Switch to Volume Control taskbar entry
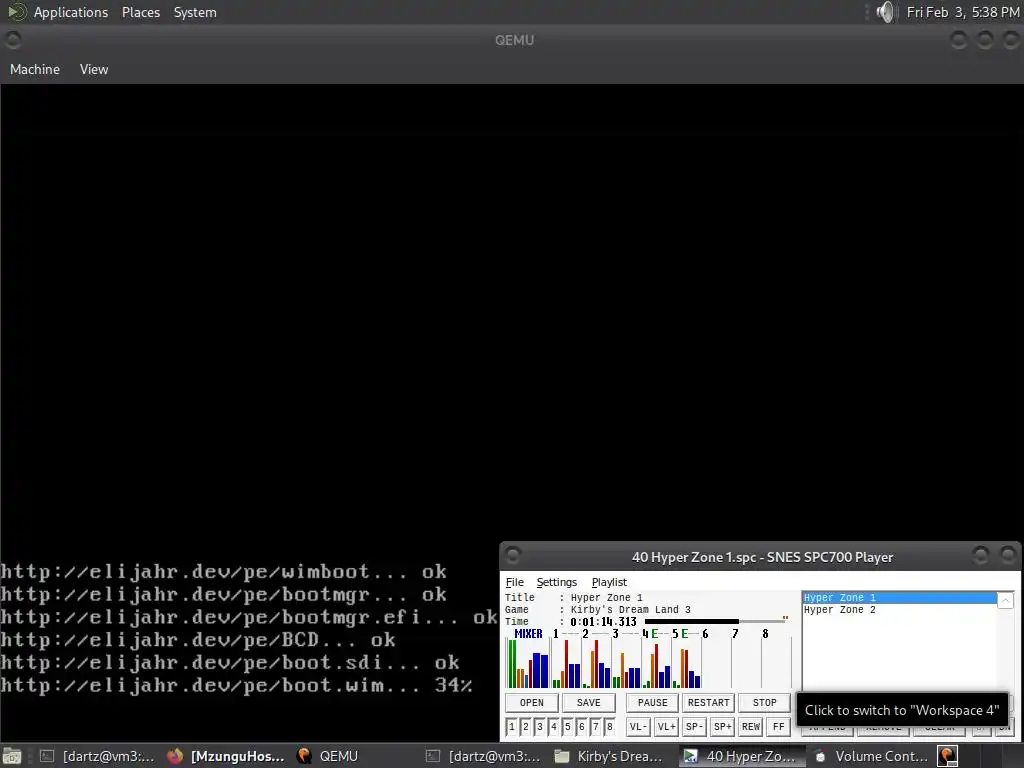 point(871,756)
